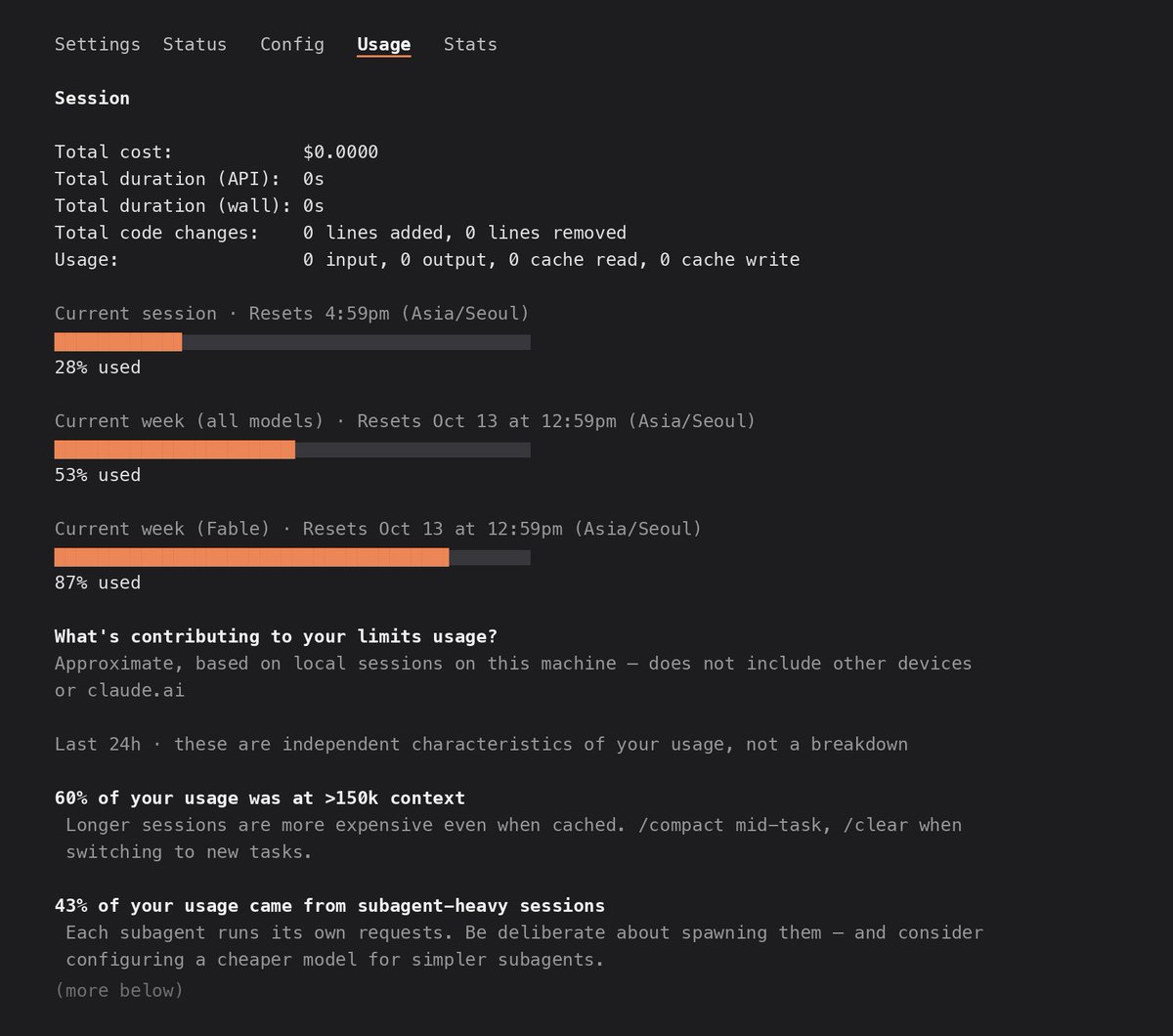The image size is (1173, 1036).
Task: Click 'Current week (all models)' reset line
Action: (x=406, y=421)
